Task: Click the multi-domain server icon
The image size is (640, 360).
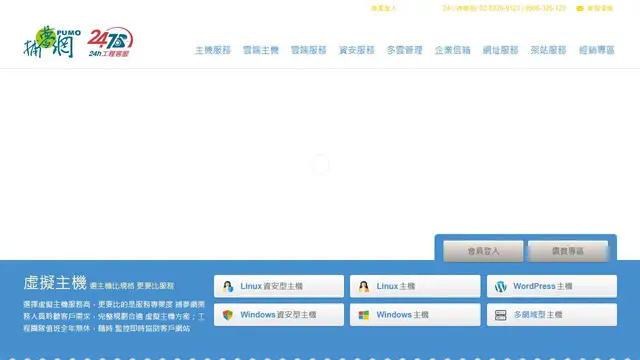Action: (500, 315)
